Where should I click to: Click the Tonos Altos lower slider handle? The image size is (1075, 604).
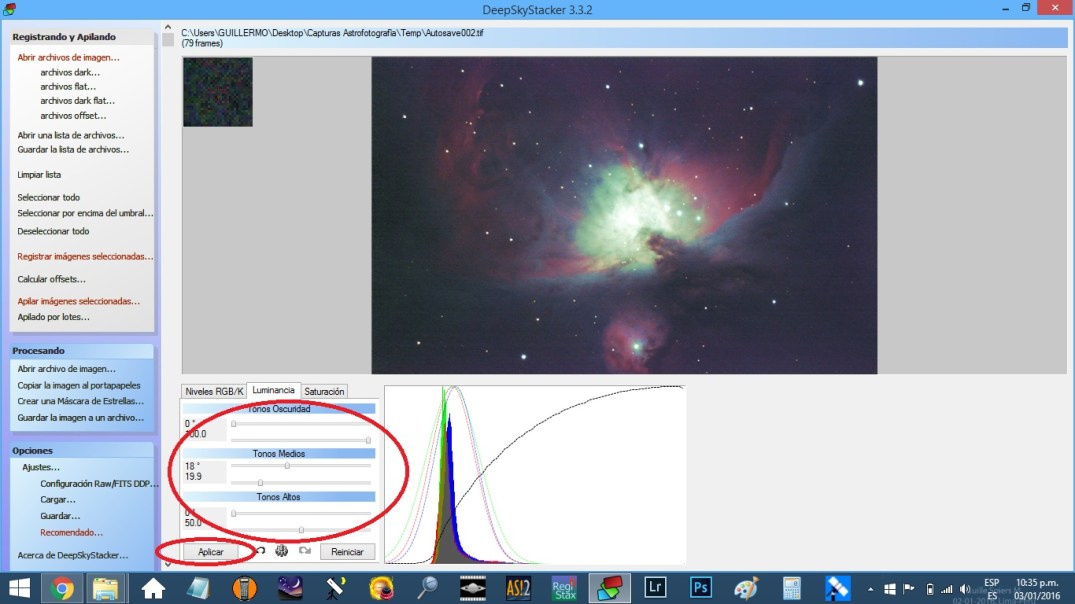click(301, 530)
